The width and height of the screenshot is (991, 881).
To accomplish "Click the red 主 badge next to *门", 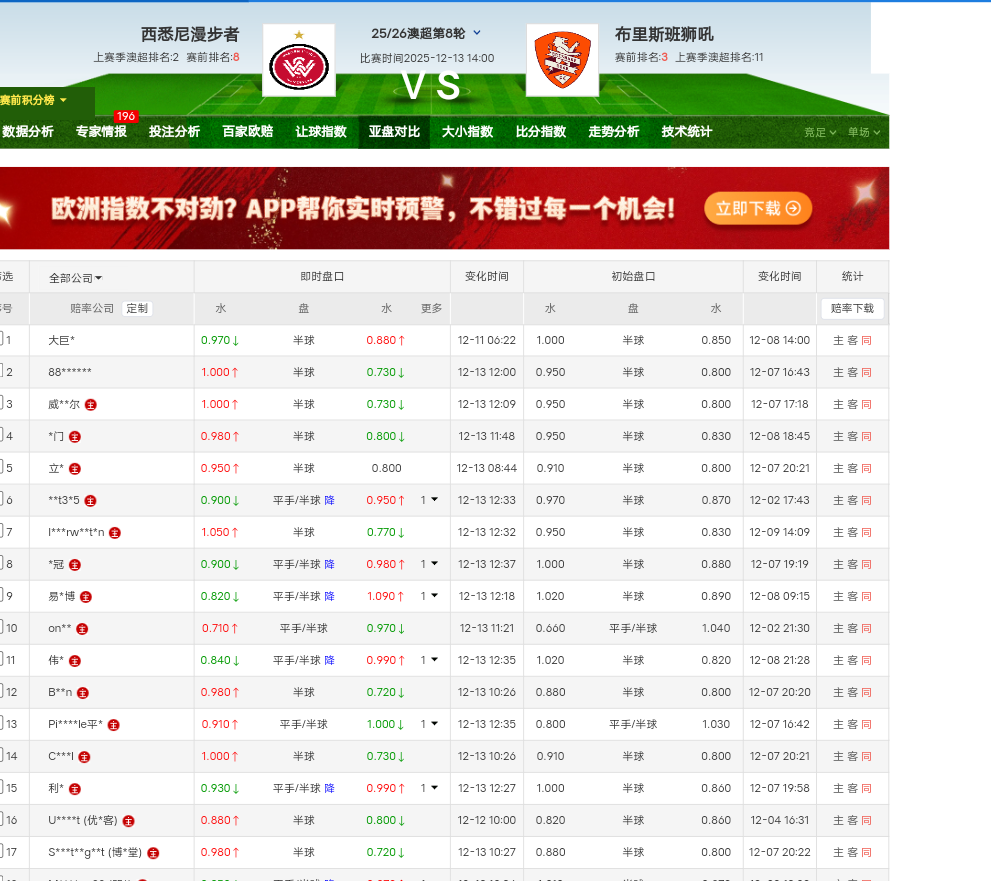I will tap(75, 437).
